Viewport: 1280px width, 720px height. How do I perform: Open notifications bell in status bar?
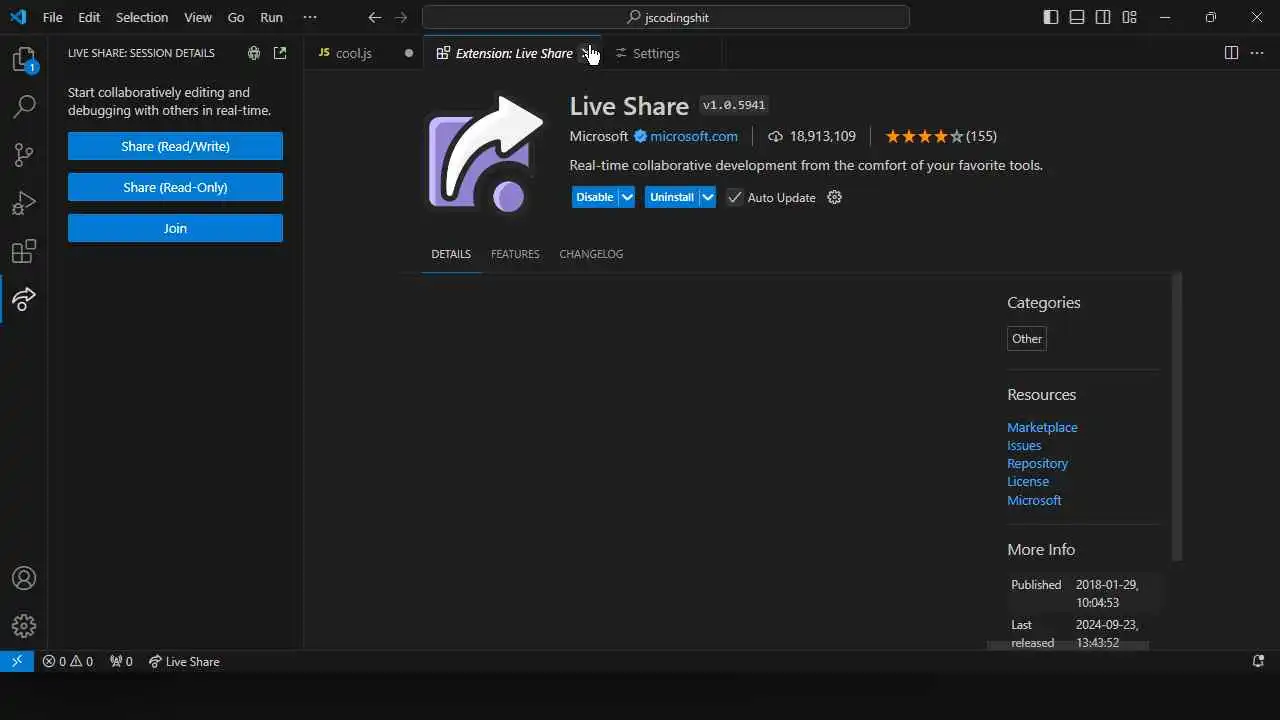[1259, 661]
